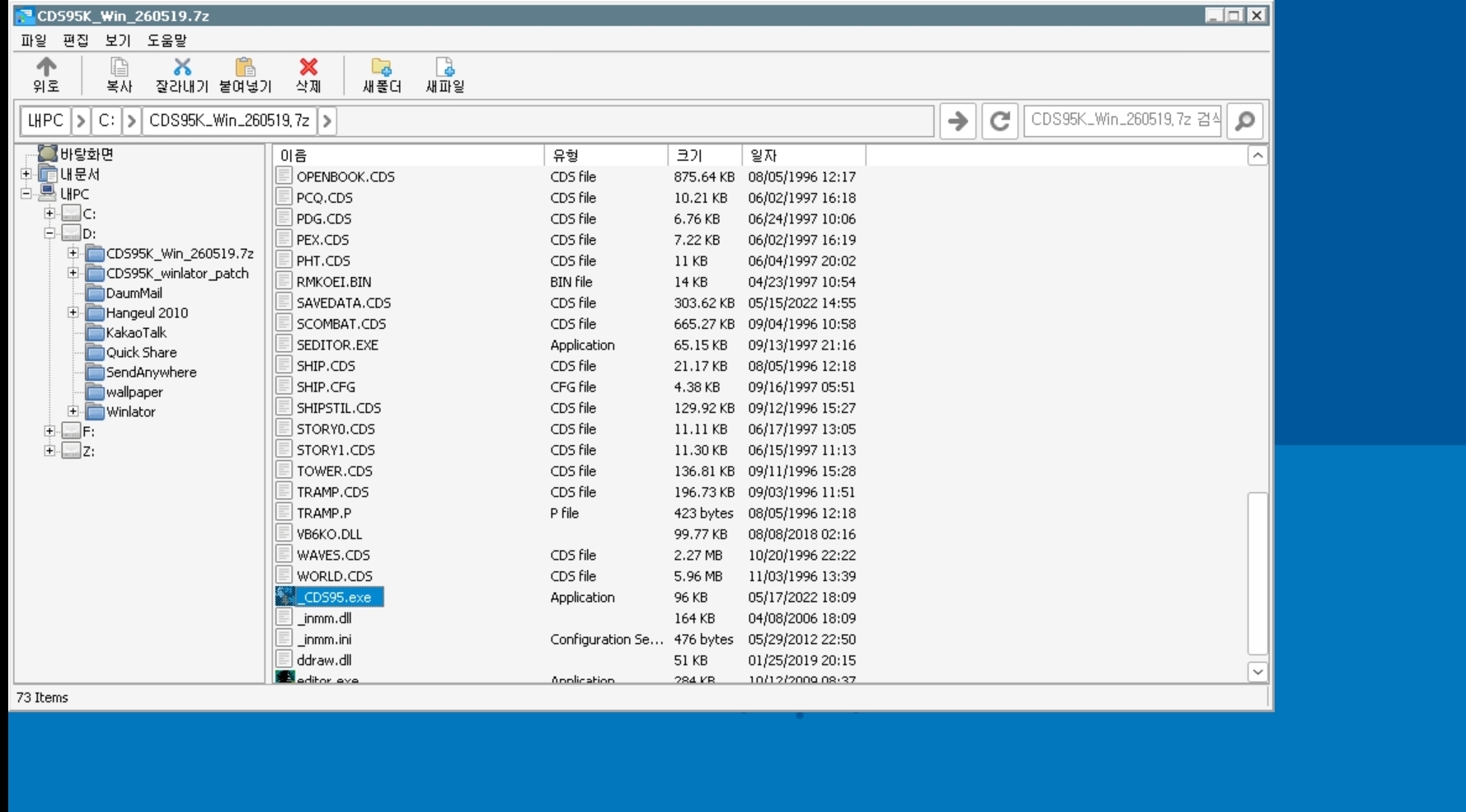1466x812 pixels.
Task: Click in the archive search field
Action: [x=1123, y=121]
